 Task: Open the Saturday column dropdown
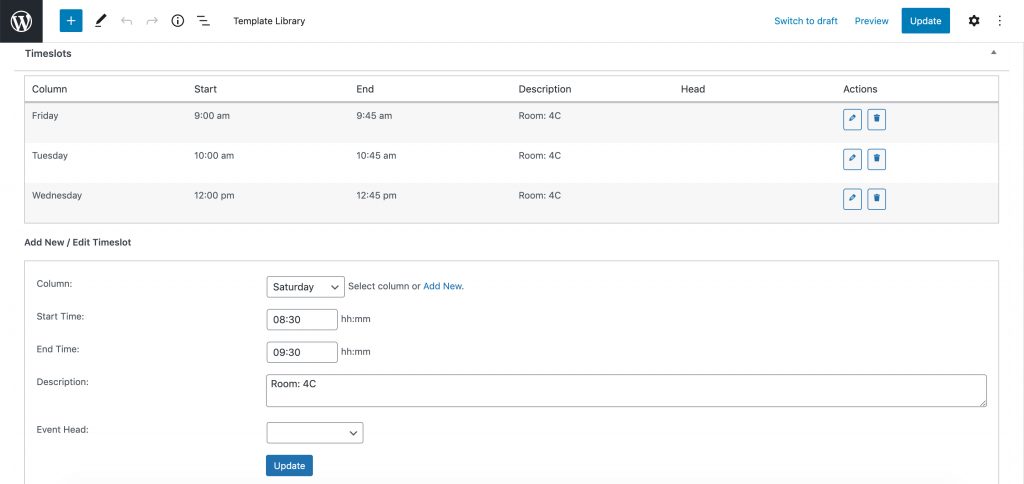point(306,287)
